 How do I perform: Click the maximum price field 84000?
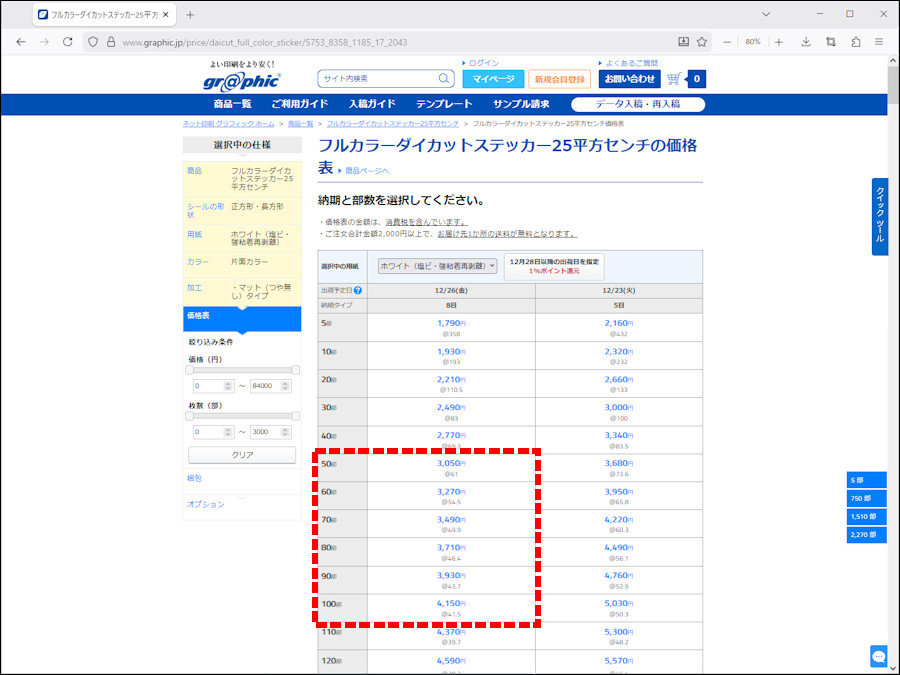pos(270,386)
